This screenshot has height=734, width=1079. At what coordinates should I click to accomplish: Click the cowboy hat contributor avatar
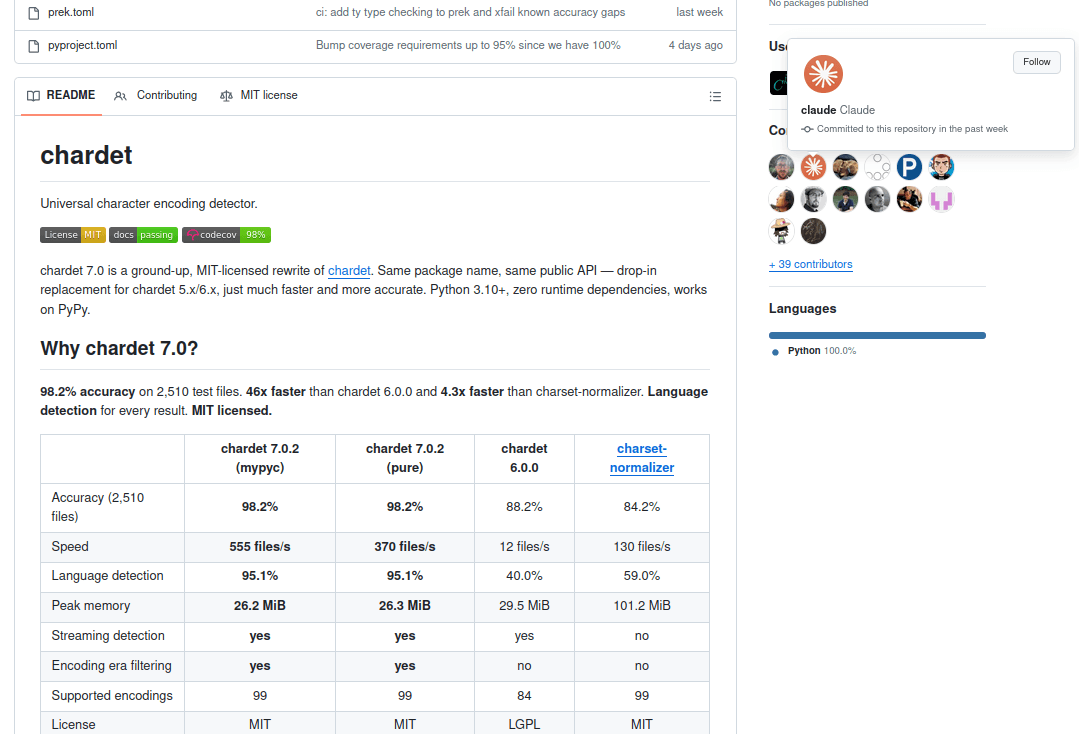coord(781,231)
